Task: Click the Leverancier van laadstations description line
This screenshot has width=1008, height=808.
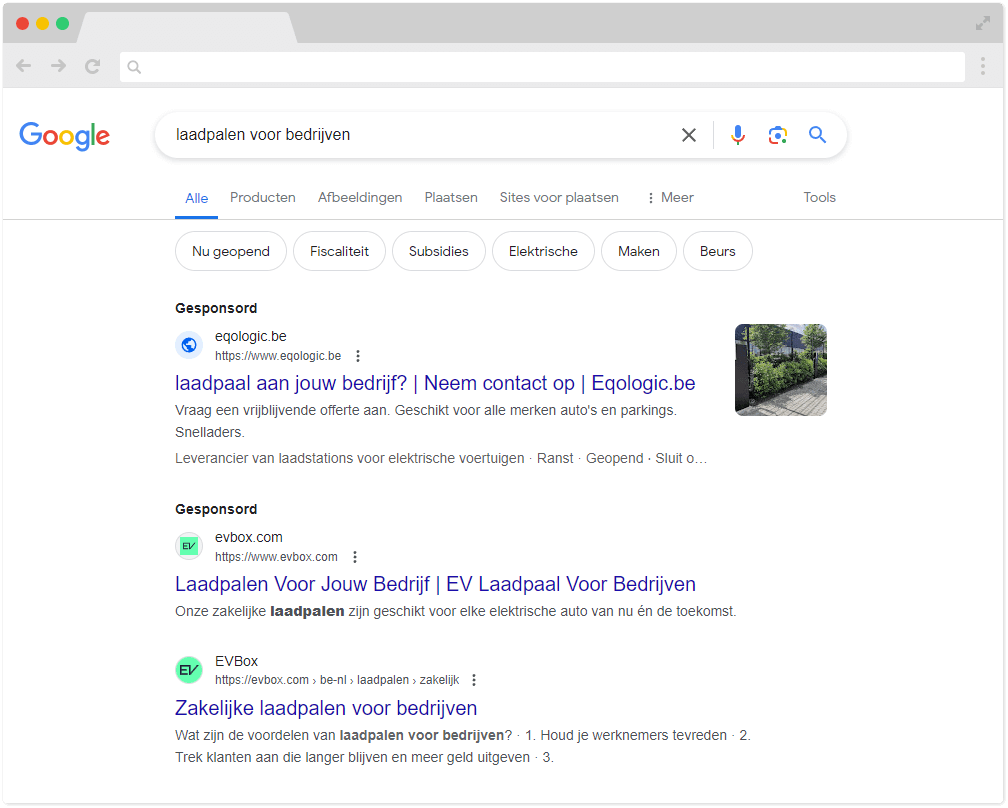Action: pos(441,458)
